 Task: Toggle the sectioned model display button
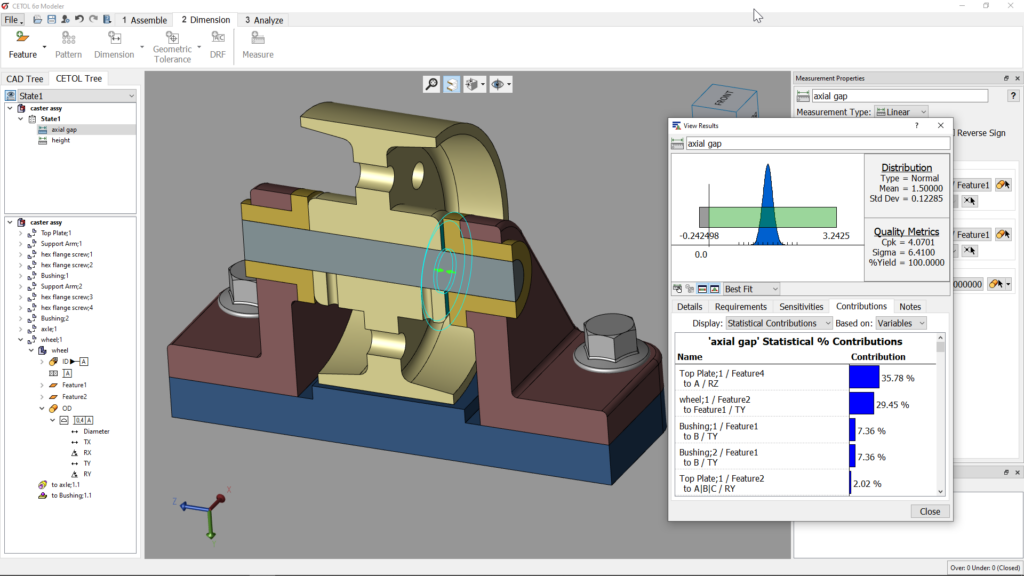452,85
